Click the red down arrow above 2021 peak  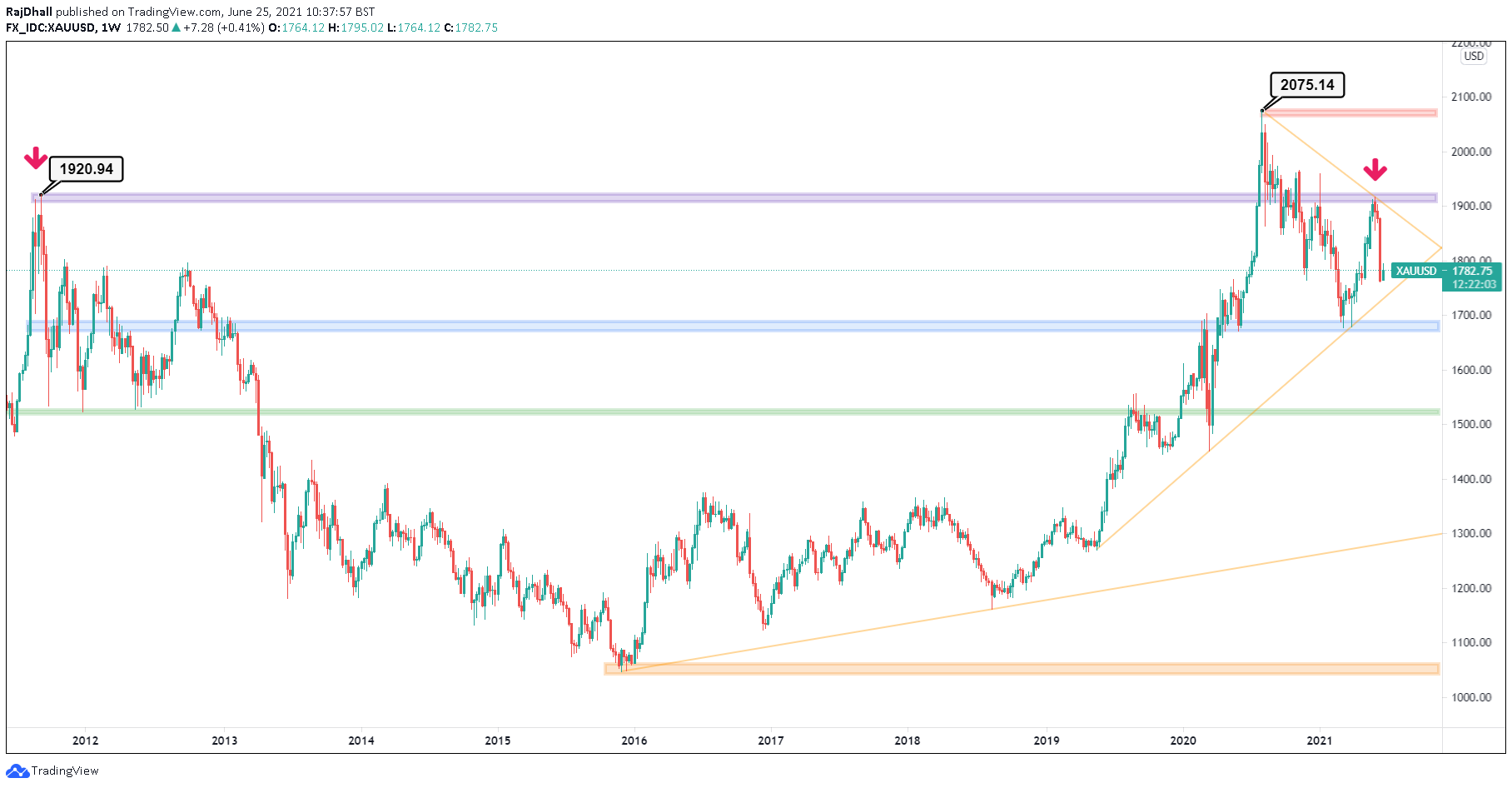(1375, 170)
